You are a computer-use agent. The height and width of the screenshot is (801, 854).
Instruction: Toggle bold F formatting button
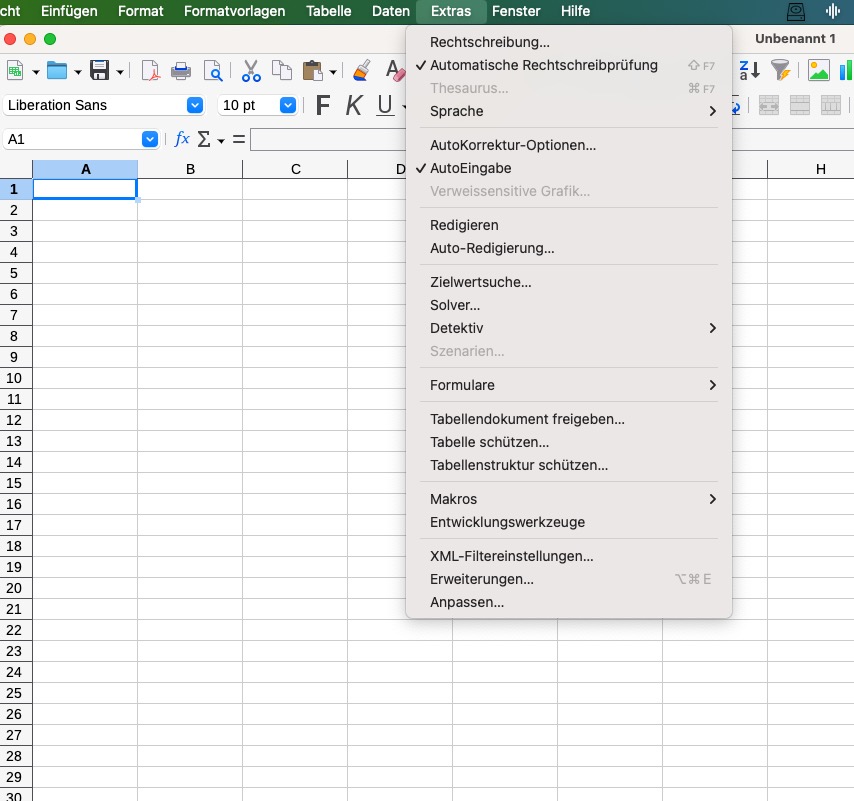(322, 105)
